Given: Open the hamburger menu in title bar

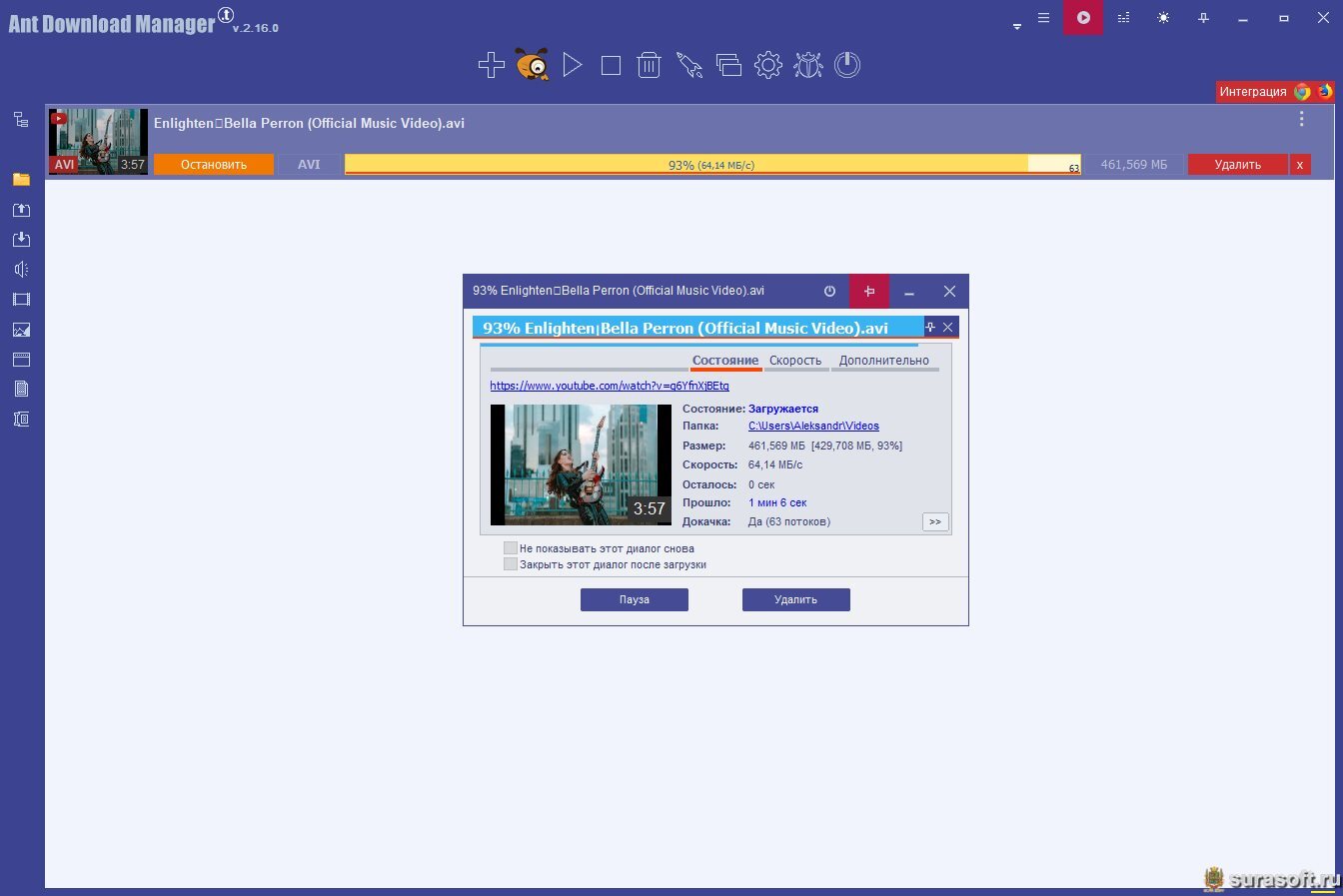Looking at the screenshot, I should [x=1043, y=18].
